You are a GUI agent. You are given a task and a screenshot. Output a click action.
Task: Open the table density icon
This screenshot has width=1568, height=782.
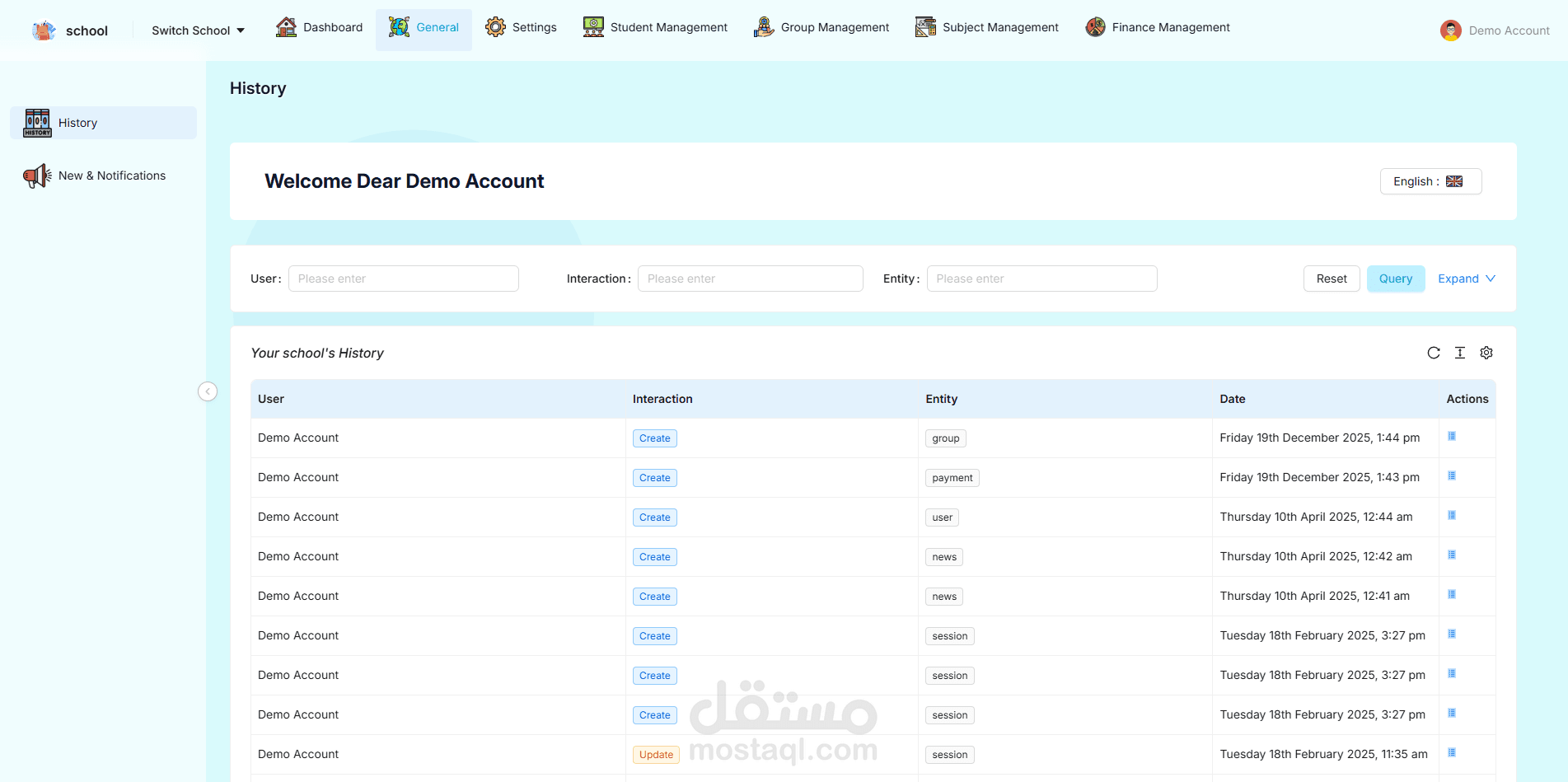coord(1460,353)
